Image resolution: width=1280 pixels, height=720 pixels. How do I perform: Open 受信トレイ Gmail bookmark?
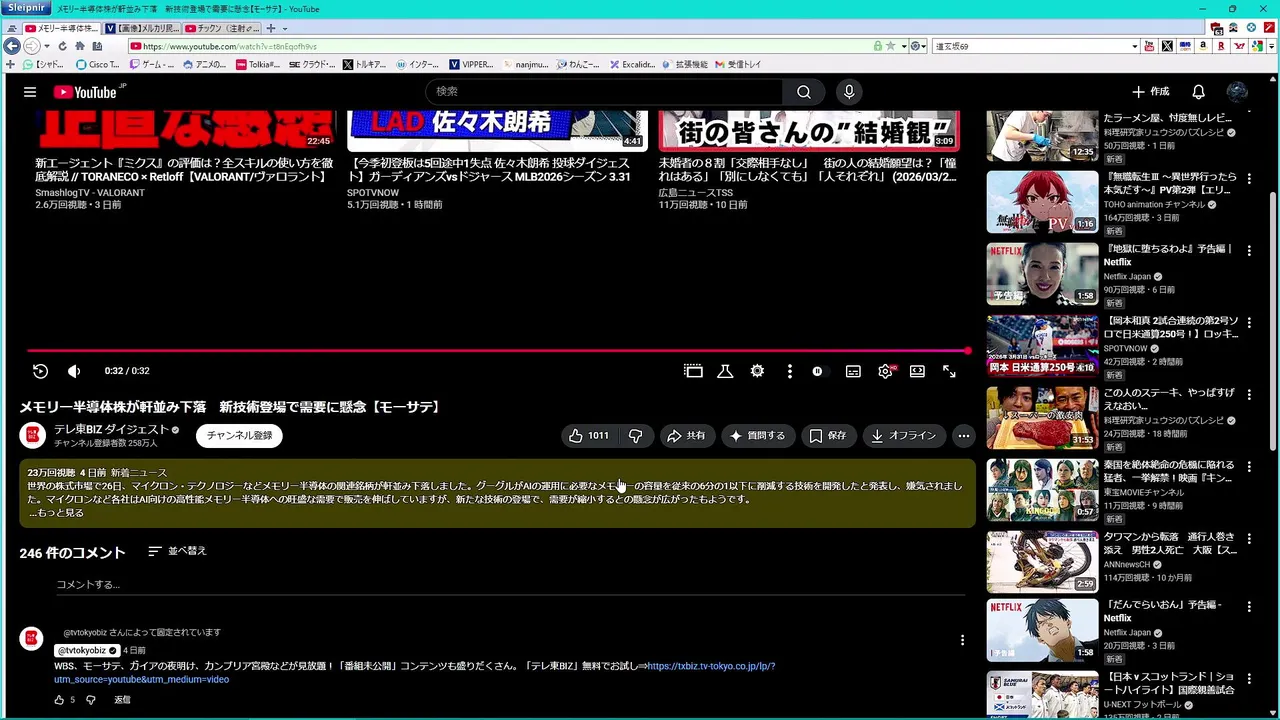coord(738,64)
